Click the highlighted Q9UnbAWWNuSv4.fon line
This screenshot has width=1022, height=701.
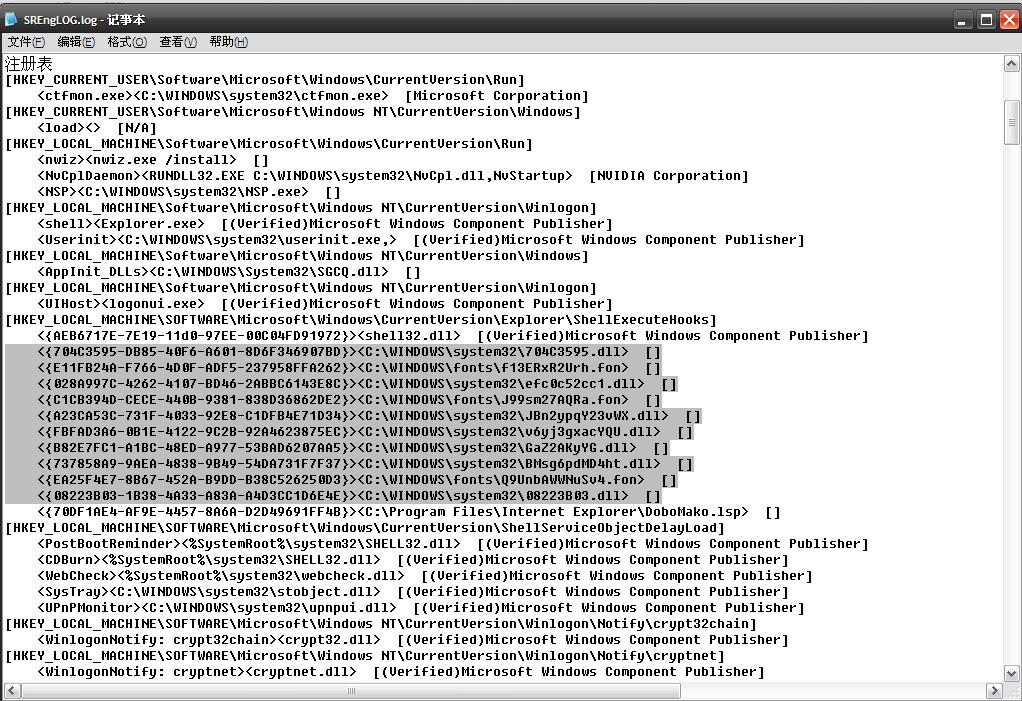tap(357, 480)
